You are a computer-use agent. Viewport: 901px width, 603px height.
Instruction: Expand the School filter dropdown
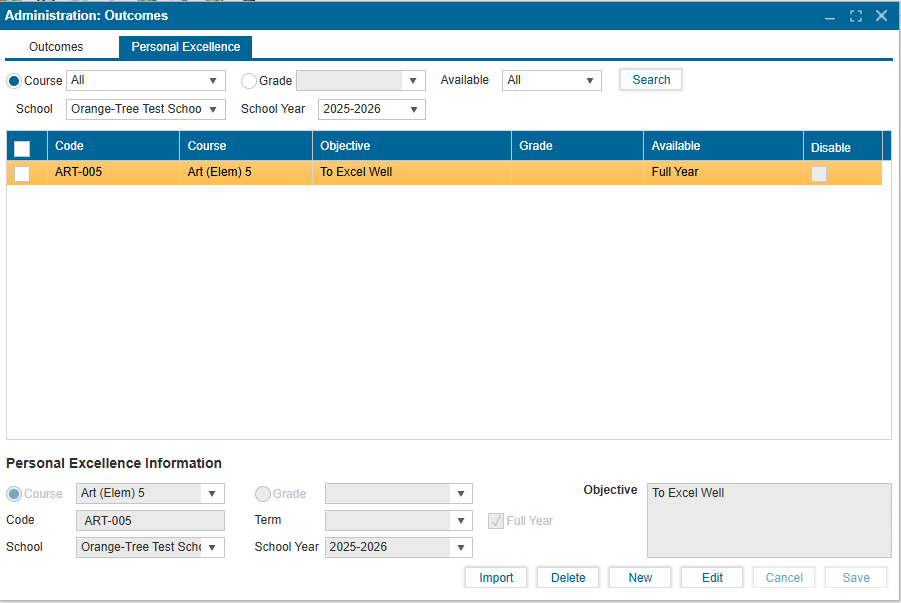(x=145, y=109)
